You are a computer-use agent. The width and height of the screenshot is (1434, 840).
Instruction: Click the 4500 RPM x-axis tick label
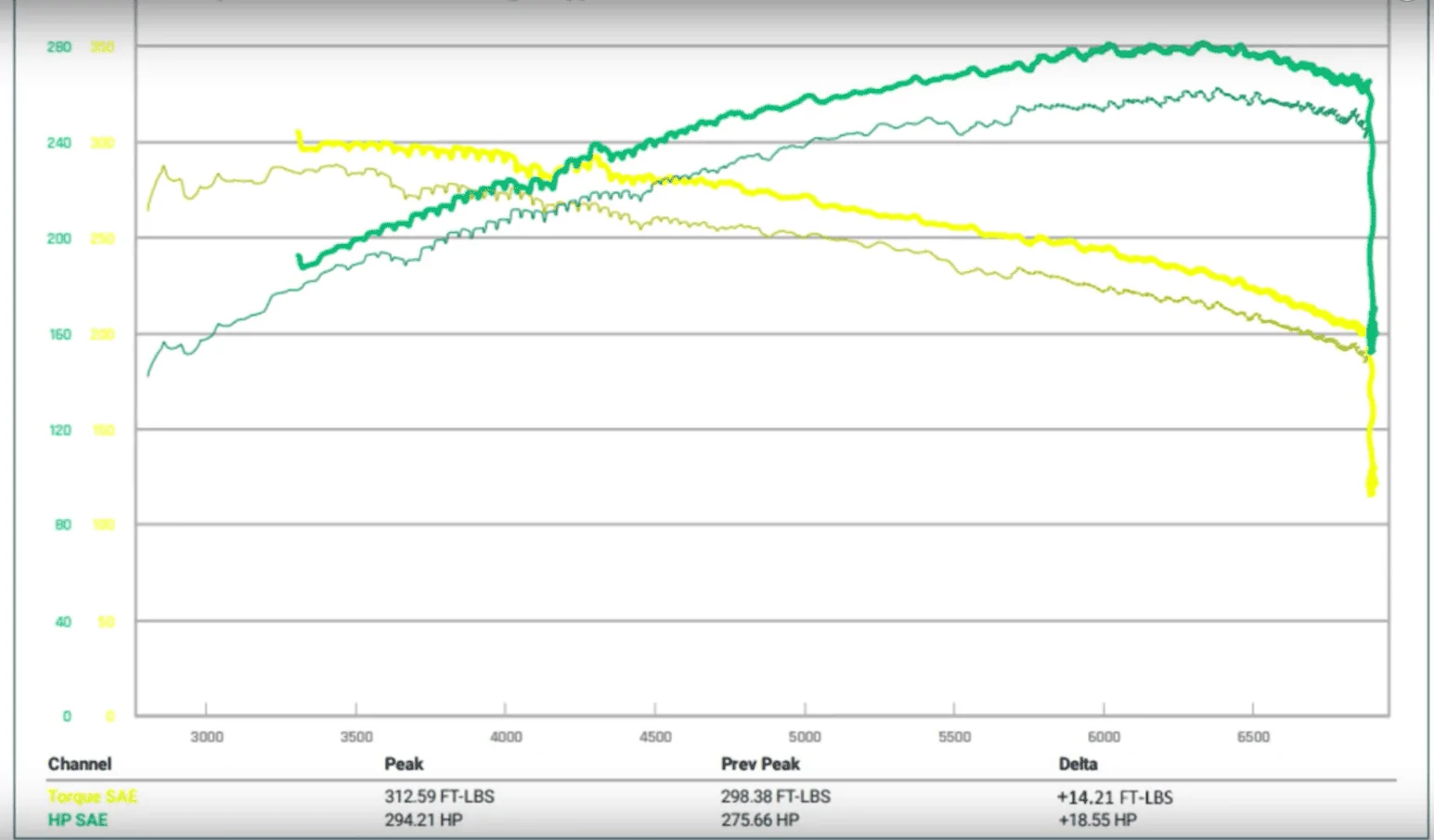coord(655,737)
